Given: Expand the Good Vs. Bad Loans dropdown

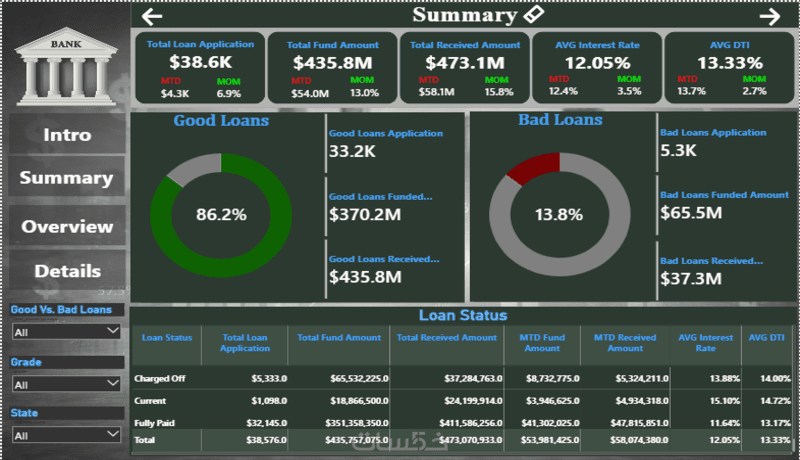Looking at the screenshot, I should coord(66,331).
